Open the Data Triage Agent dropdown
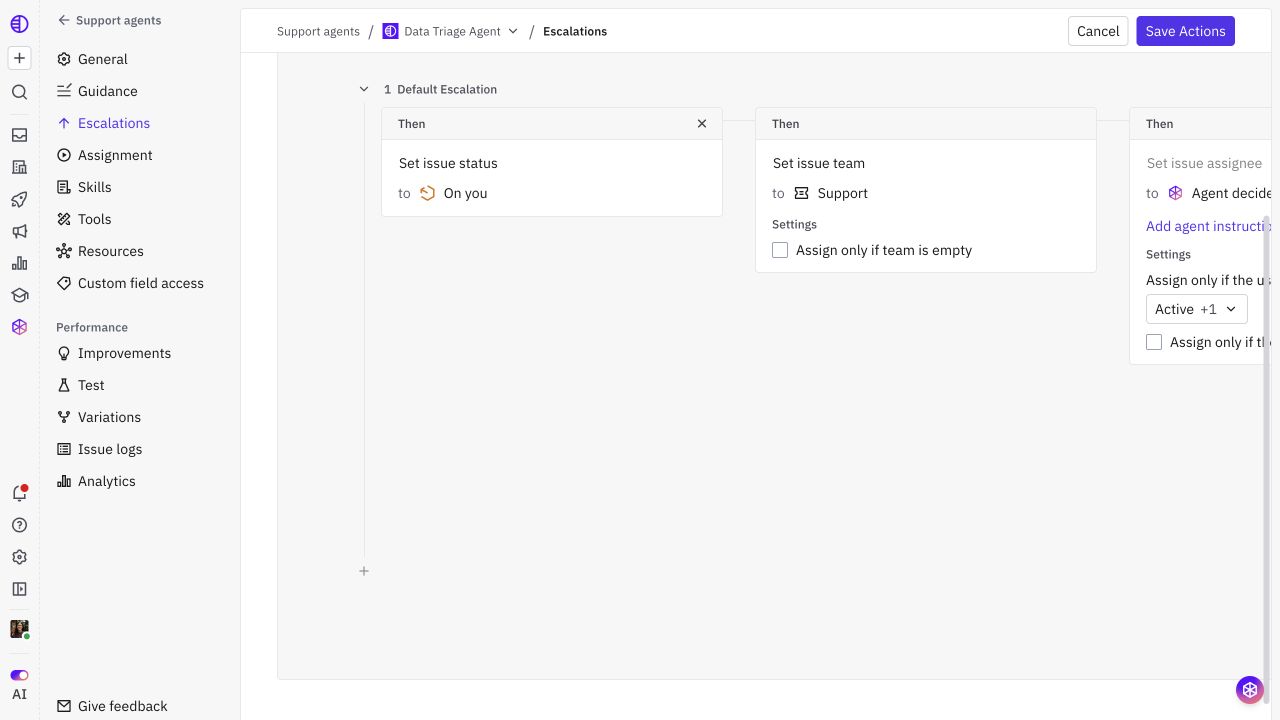 pos(451,31)
